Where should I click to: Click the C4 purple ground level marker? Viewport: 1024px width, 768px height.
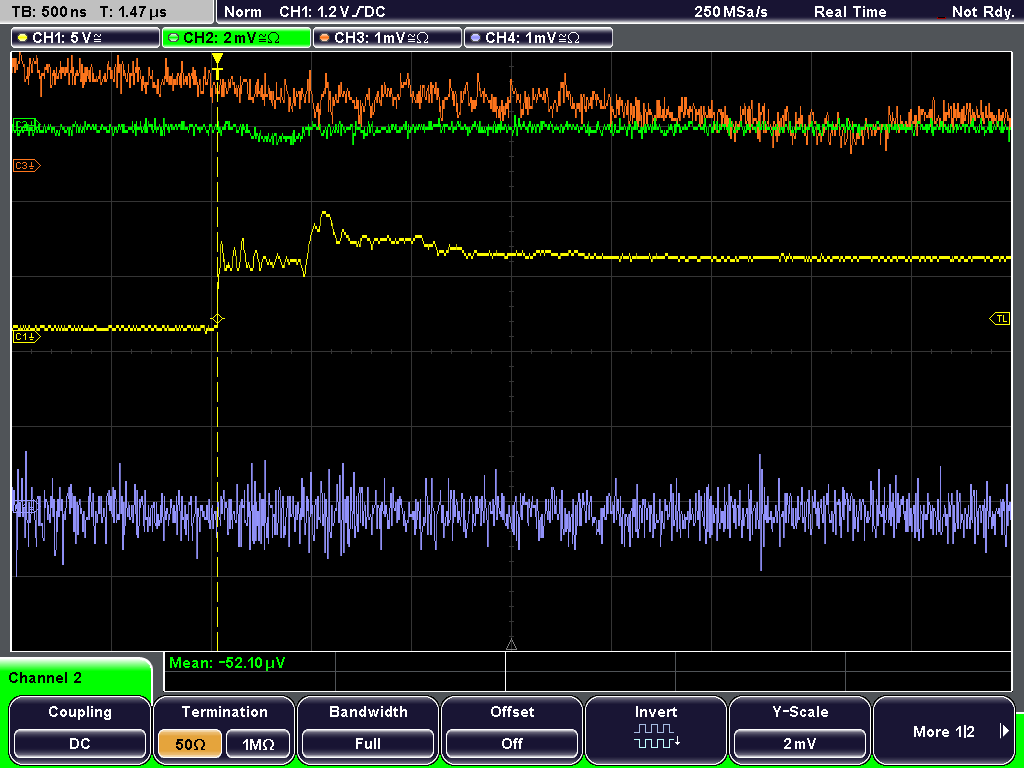pyautogui.click(x=25, y=505)
